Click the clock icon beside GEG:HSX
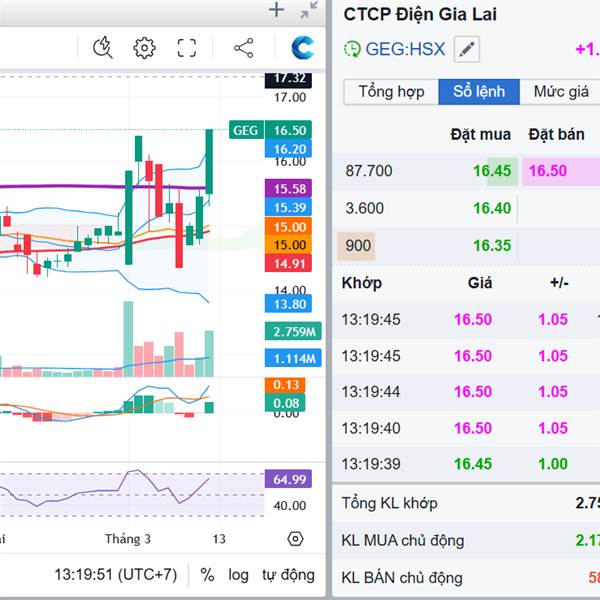The height and width of the screenshot is (600, 600). click(352, 49)
